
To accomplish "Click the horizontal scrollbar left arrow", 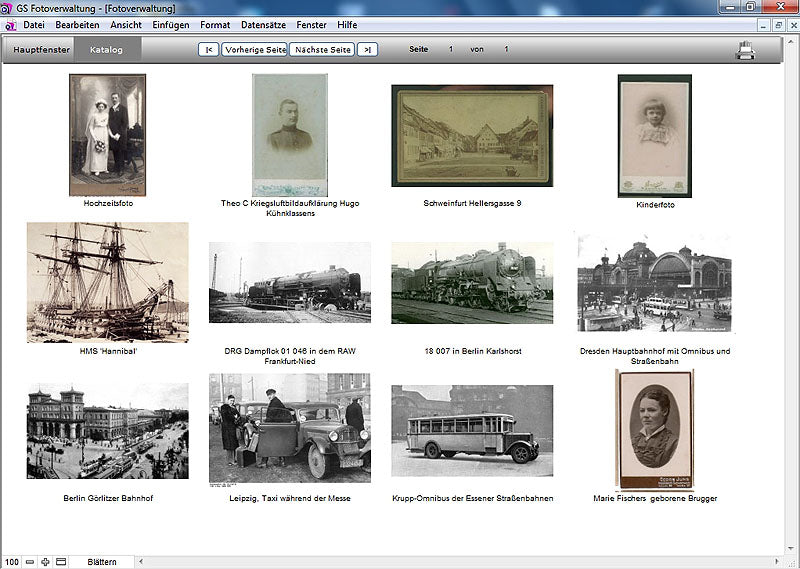I will point(142,562).
